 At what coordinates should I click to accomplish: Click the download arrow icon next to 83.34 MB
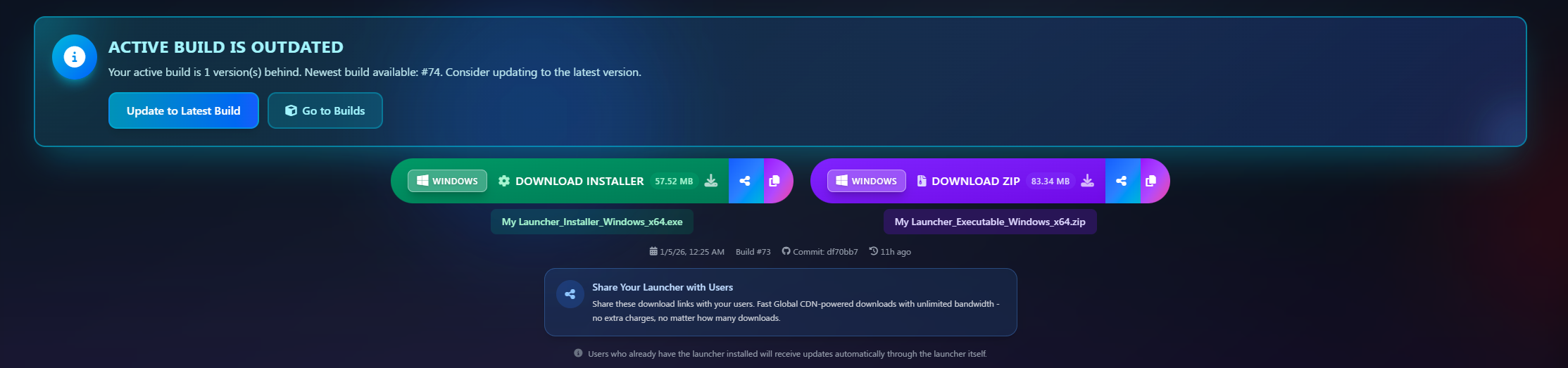1088,181
